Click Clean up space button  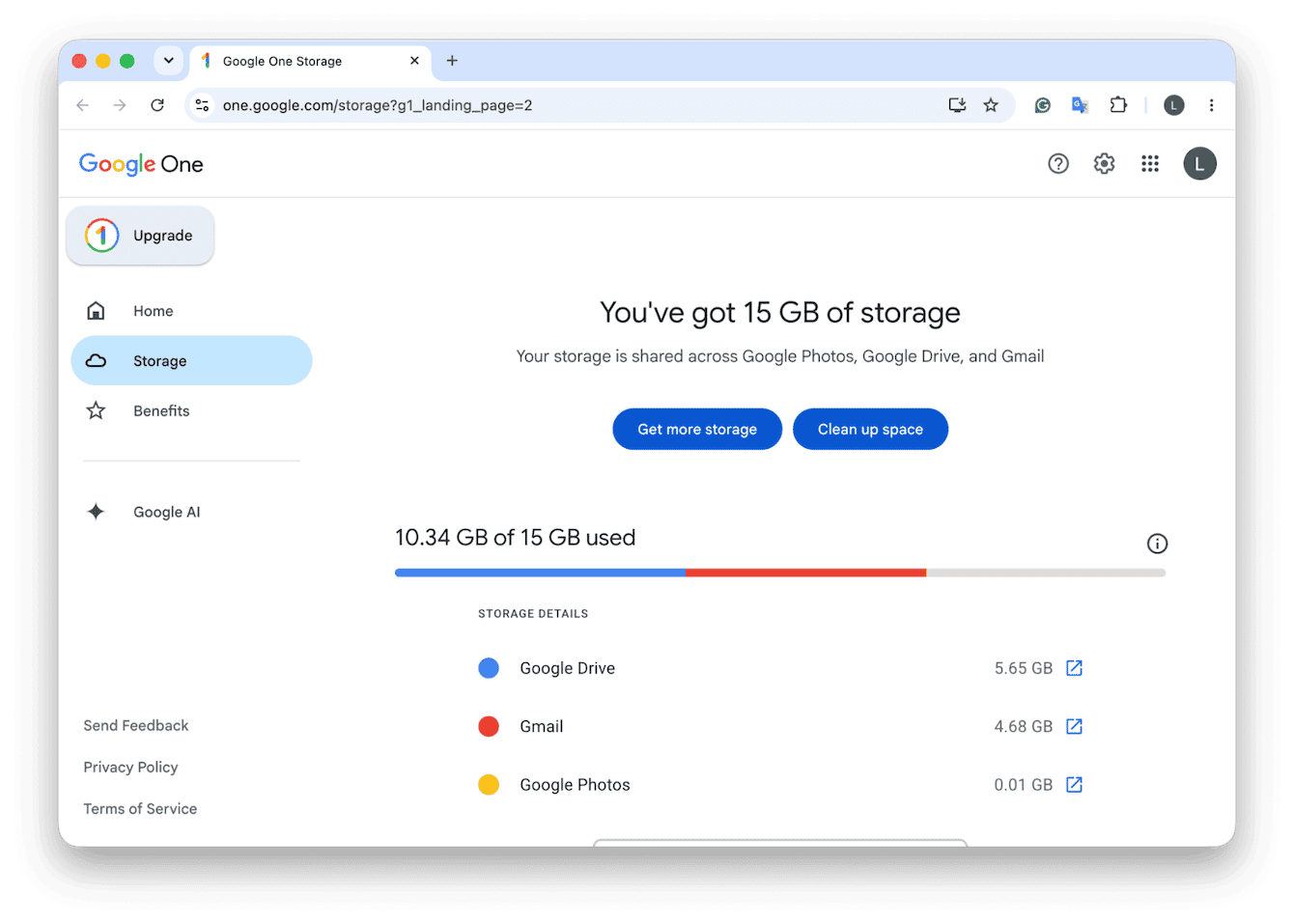pos(870,430)
